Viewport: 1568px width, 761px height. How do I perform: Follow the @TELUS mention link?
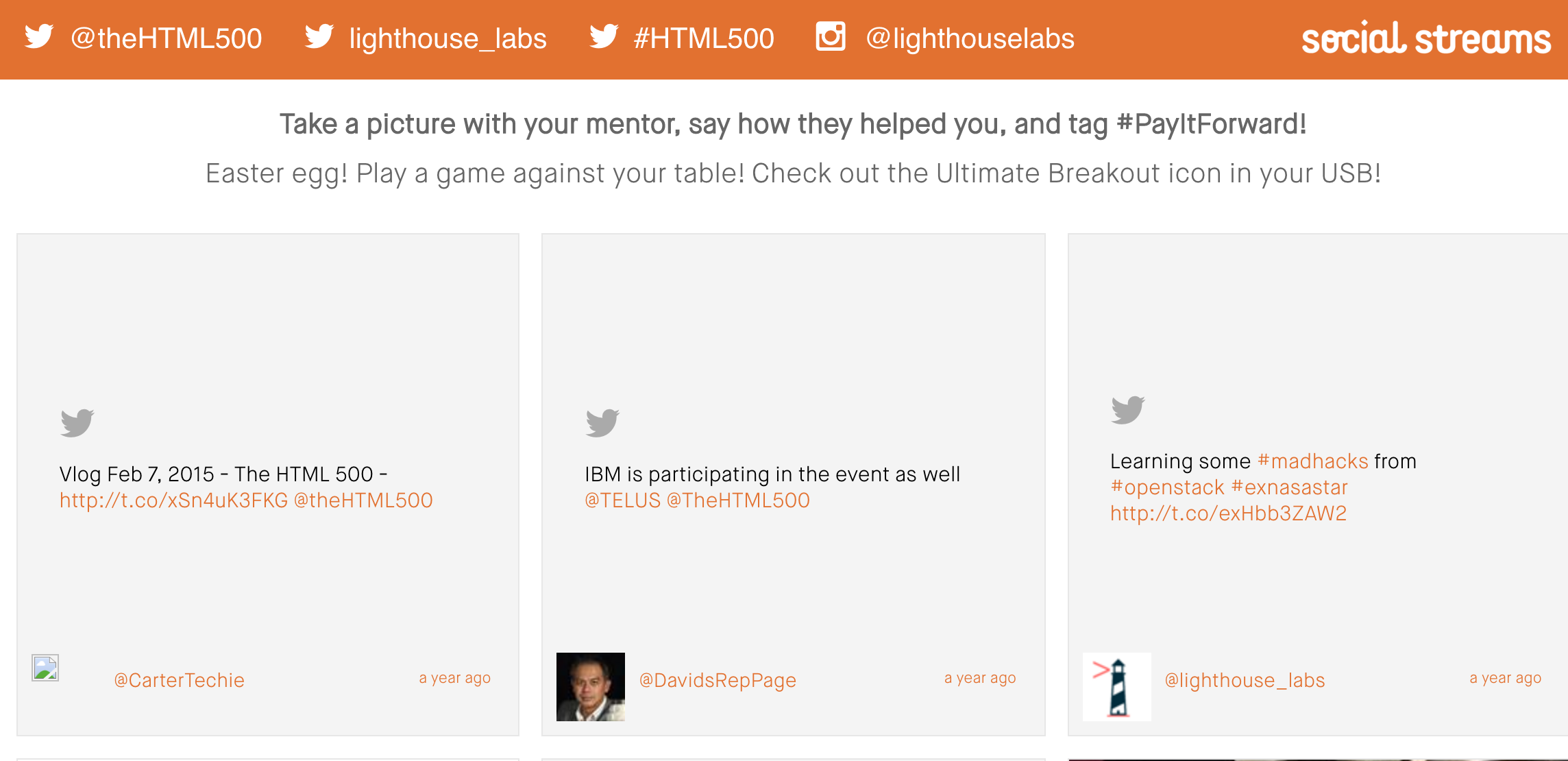[x=623, y=500]
